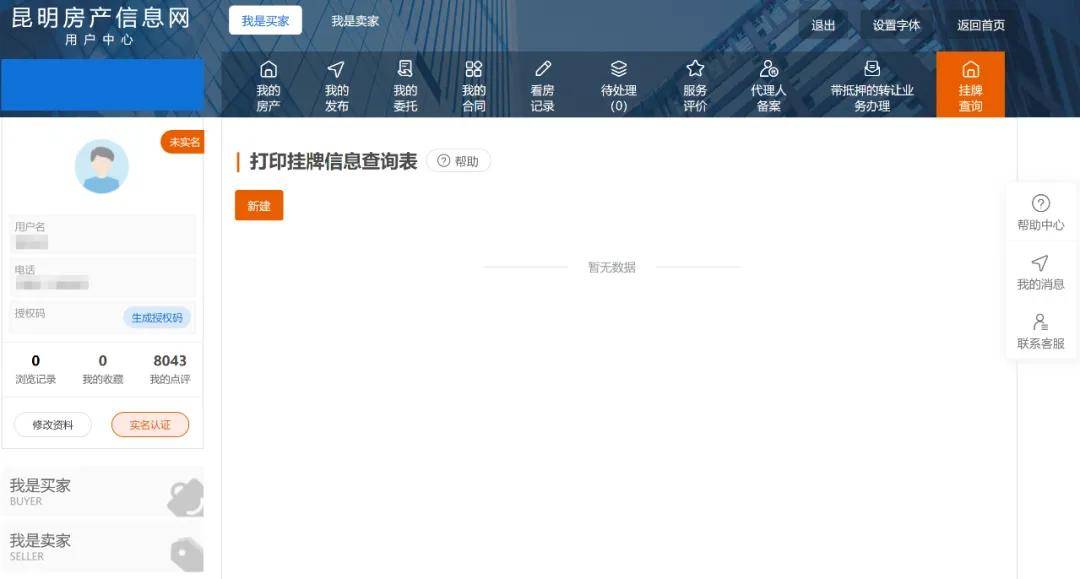
Task: Click 修改资料 button
Action: (52, 425)
